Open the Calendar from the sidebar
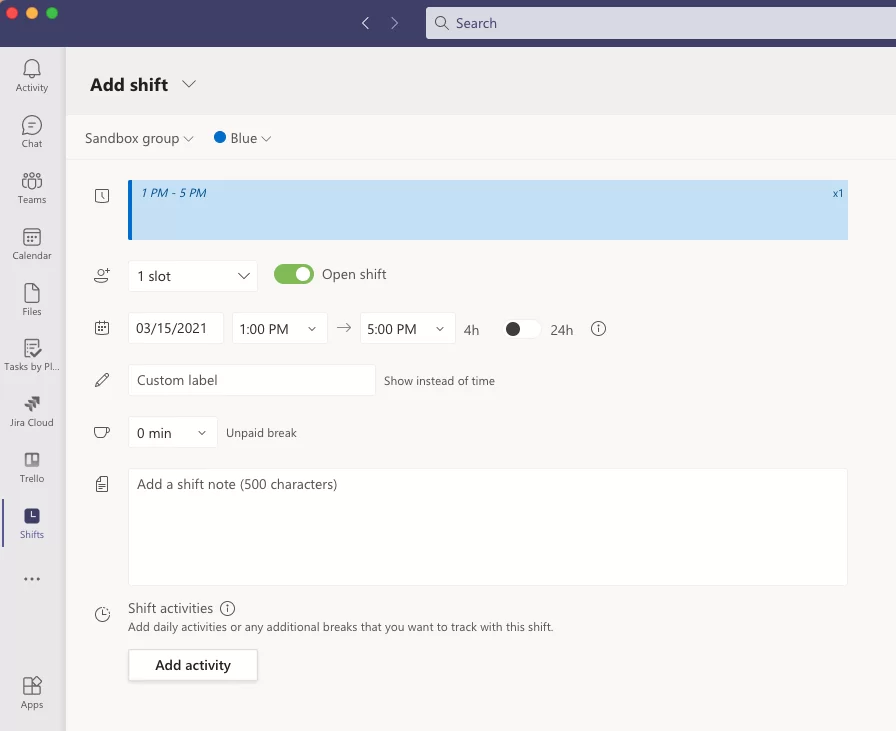 (x=31, y=243)
